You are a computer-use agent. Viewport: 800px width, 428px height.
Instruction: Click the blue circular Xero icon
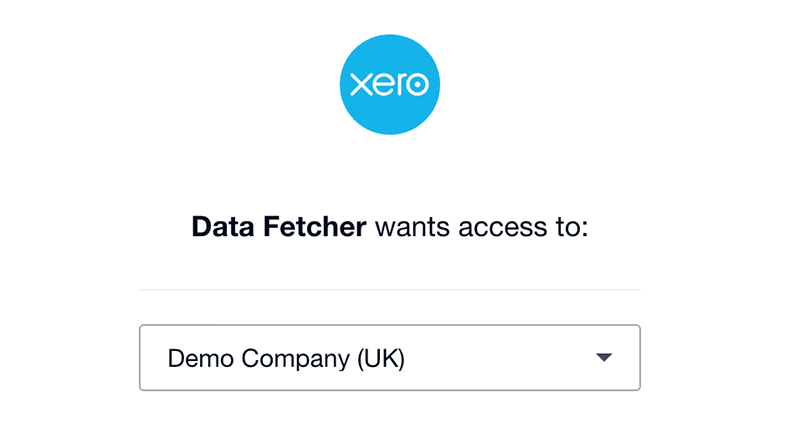coord(390,85)
